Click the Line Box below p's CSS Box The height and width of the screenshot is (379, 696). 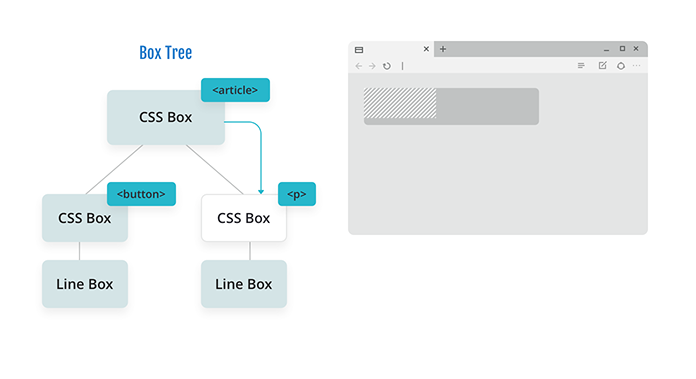[x=244, y=284]
